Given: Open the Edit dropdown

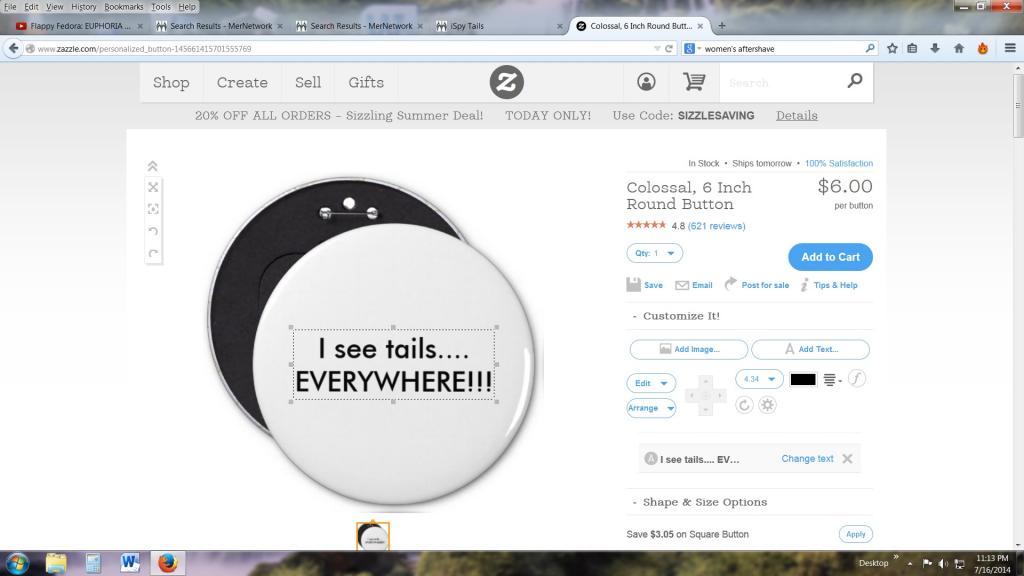Looking at the screenshot, I should click(651, 383).
